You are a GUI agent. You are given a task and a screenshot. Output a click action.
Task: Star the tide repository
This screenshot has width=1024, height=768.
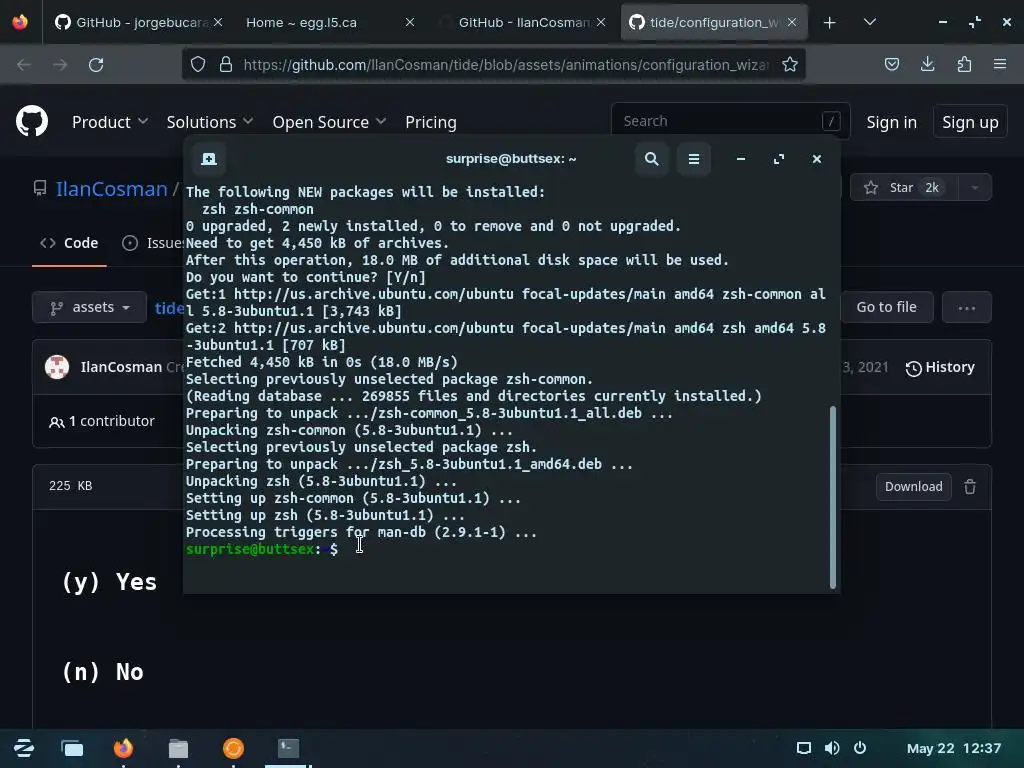pos(904,187)
